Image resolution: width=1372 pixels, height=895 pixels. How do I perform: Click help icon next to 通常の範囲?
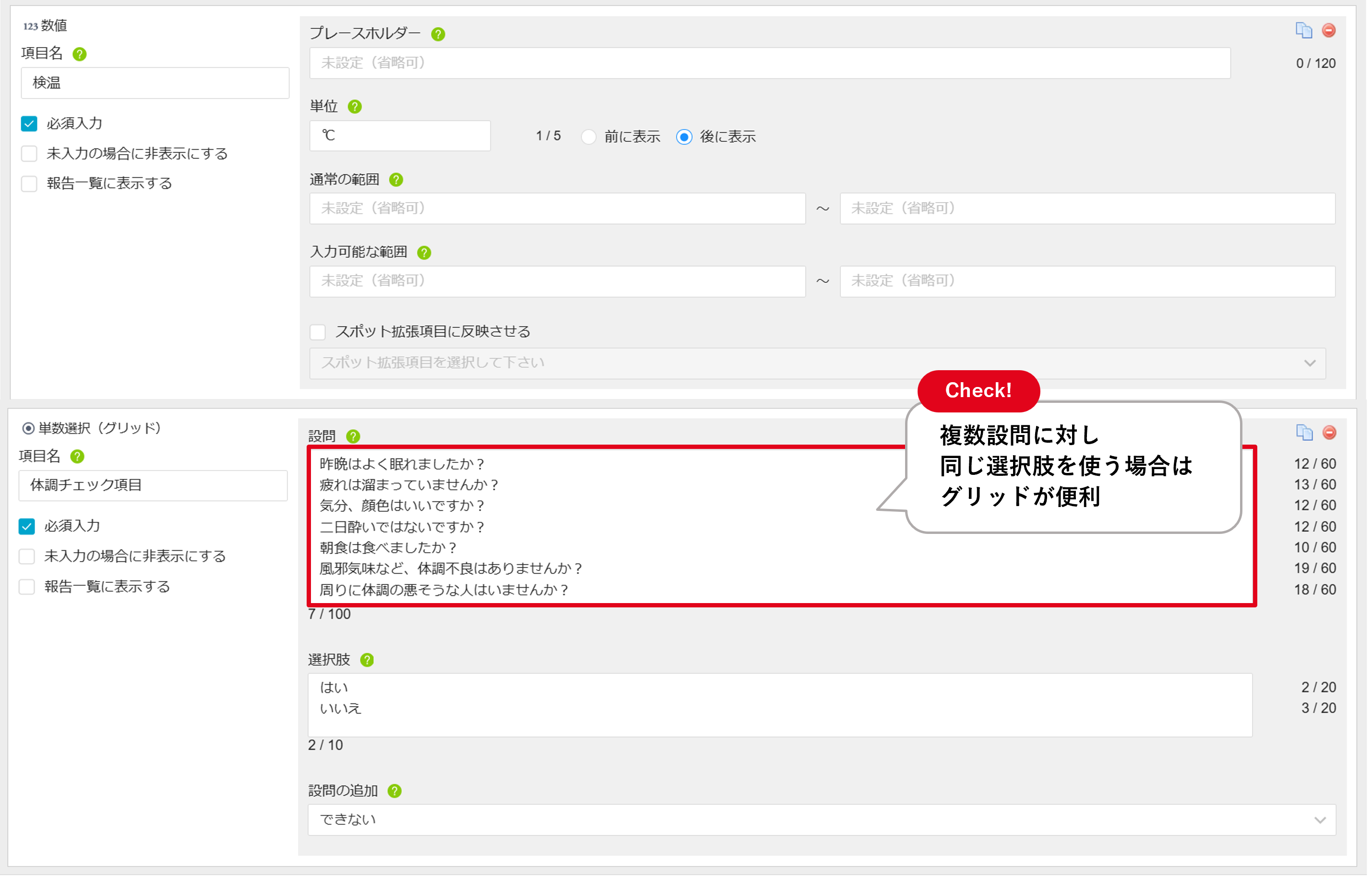pos(396,180)
